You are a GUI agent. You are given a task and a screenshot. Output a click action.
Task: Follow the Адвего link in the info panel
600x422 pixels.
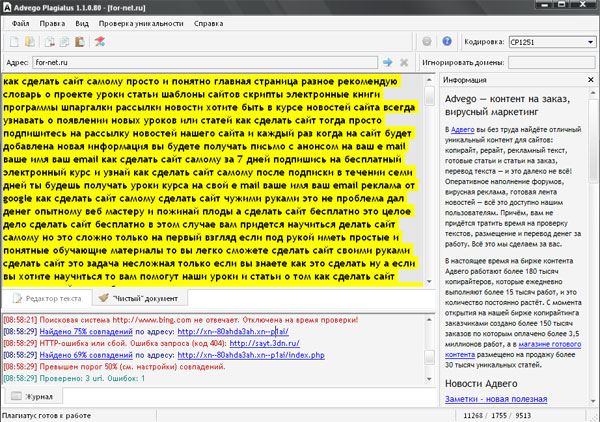pos(463,130)
